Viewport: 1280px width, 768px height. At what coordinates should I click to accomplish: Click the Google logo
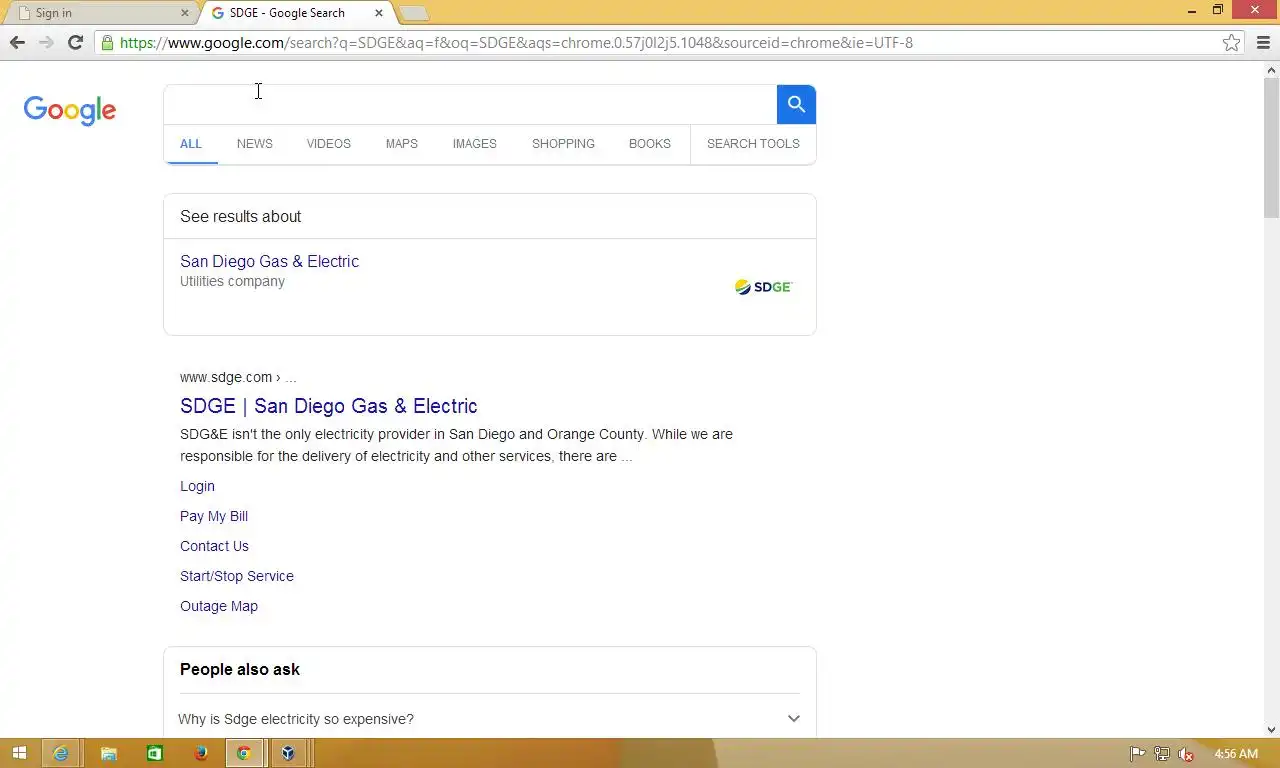click(70, 110)
